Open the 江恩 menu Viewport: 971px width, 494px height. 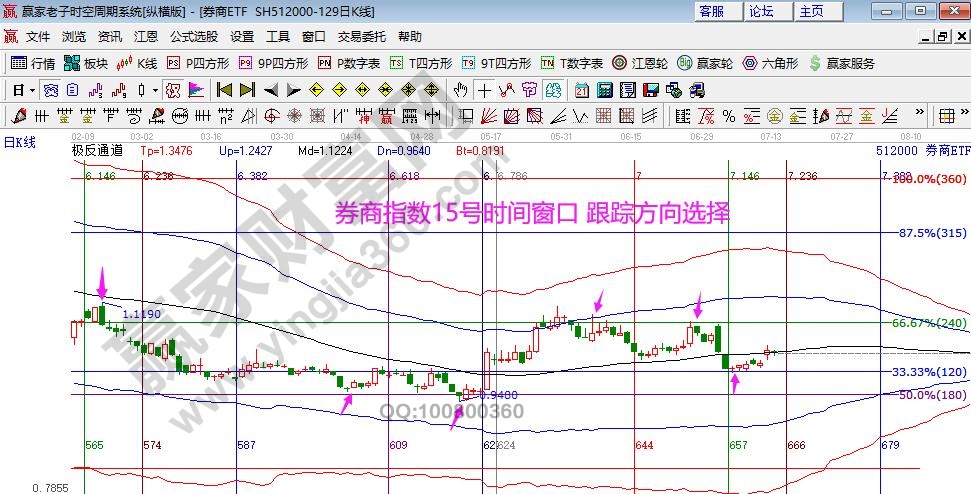146,37
